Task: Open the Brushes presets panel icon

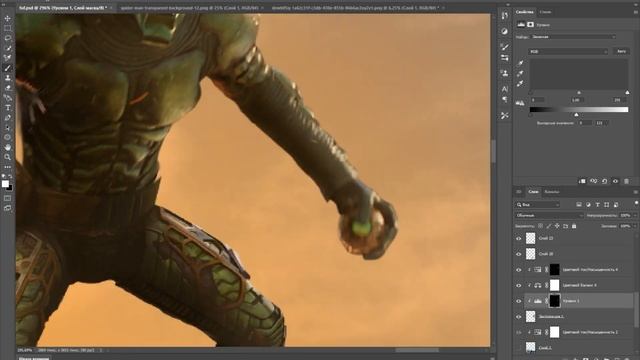Action: tap(505, 58)
